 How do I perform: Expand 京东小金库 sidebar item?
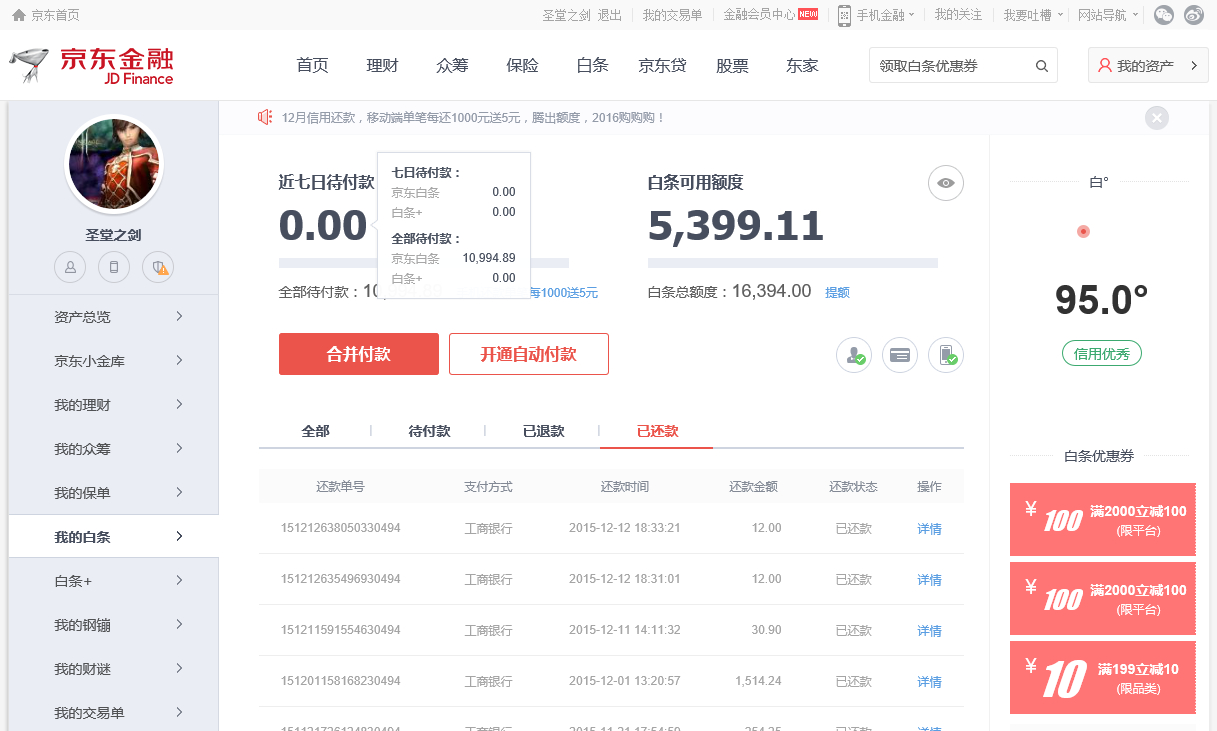click(x=113, y=361)
